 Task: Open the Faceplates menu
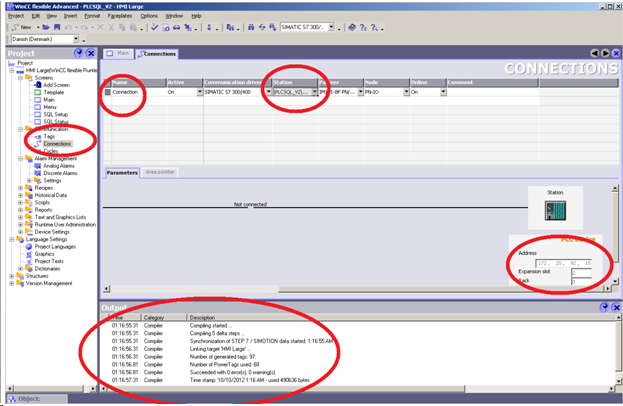point(120,16)
